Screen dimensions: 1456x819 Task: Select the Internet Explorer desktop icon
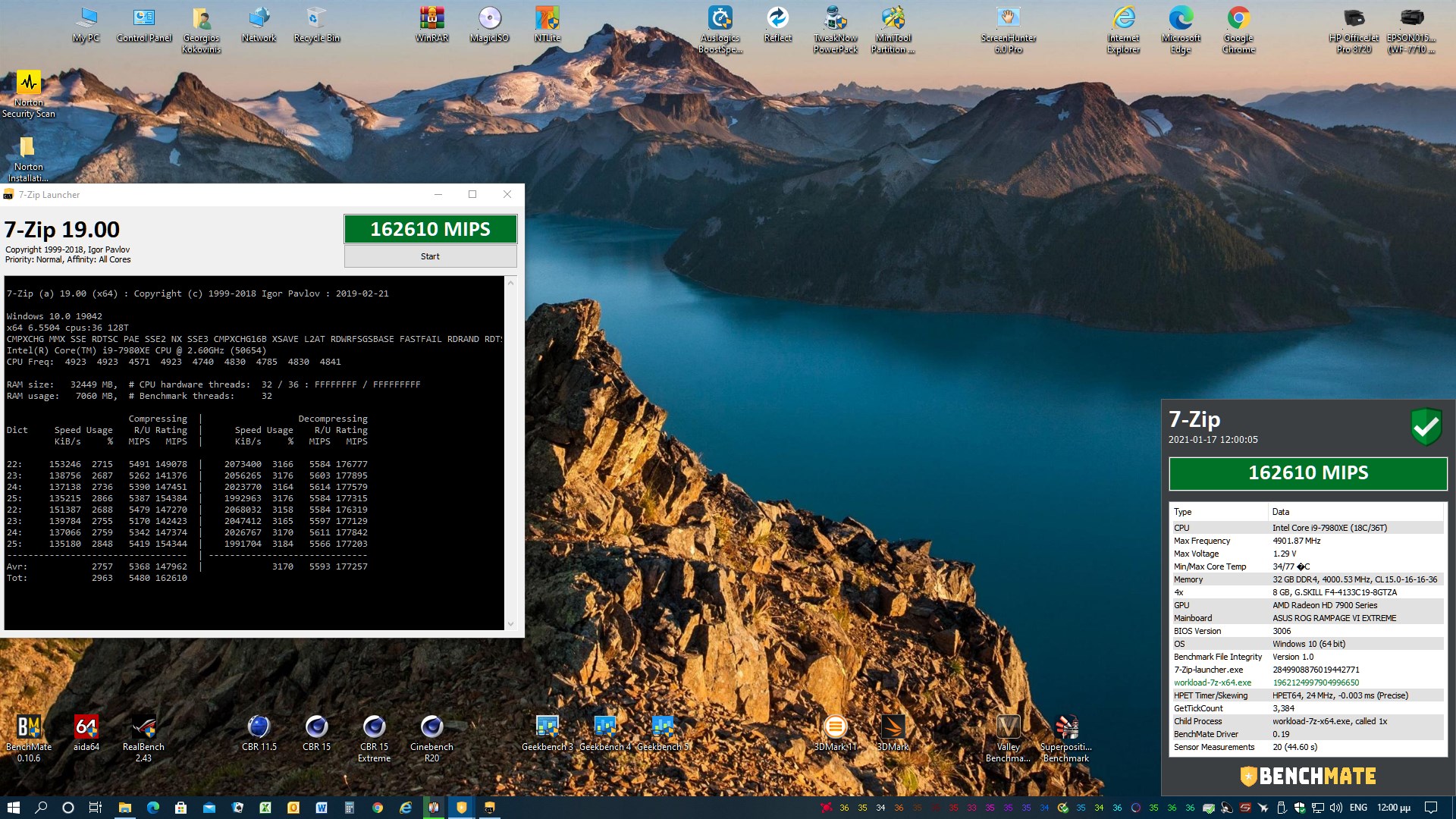1123,30
